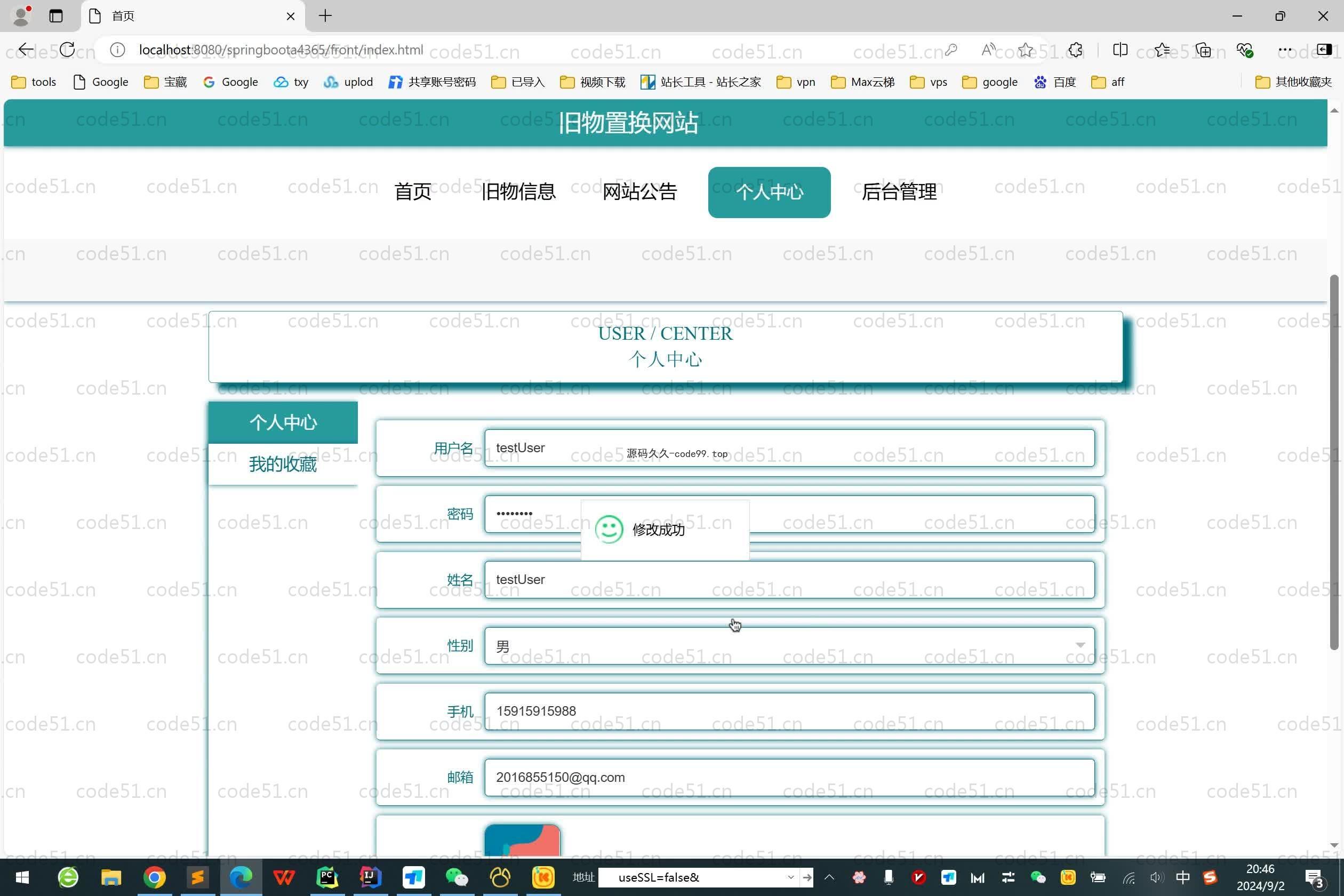Close the 首页 tab
Viewport: 1344px width, 896px height.
290,16
